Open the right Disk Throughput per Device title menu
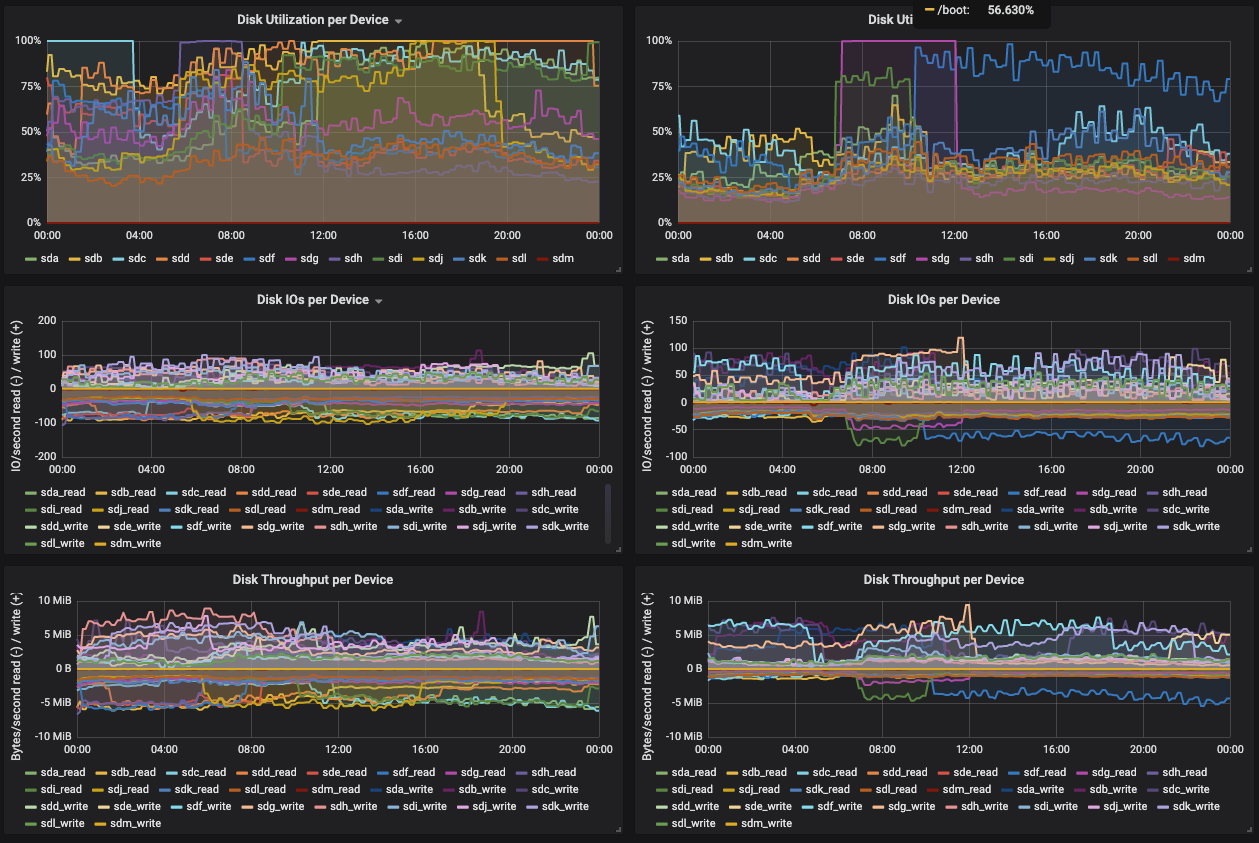 [943, 579]
